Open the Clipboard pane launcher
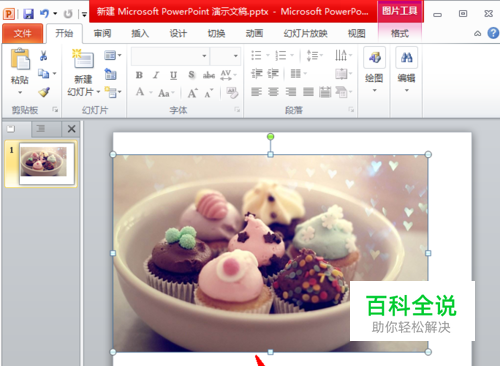The height and width of the screenshot is (366, 500). tap(55, 109)
